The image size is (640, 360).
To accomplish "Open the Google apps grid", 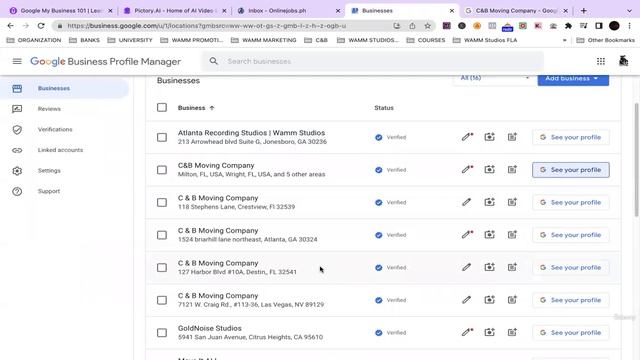I will 601,61.
